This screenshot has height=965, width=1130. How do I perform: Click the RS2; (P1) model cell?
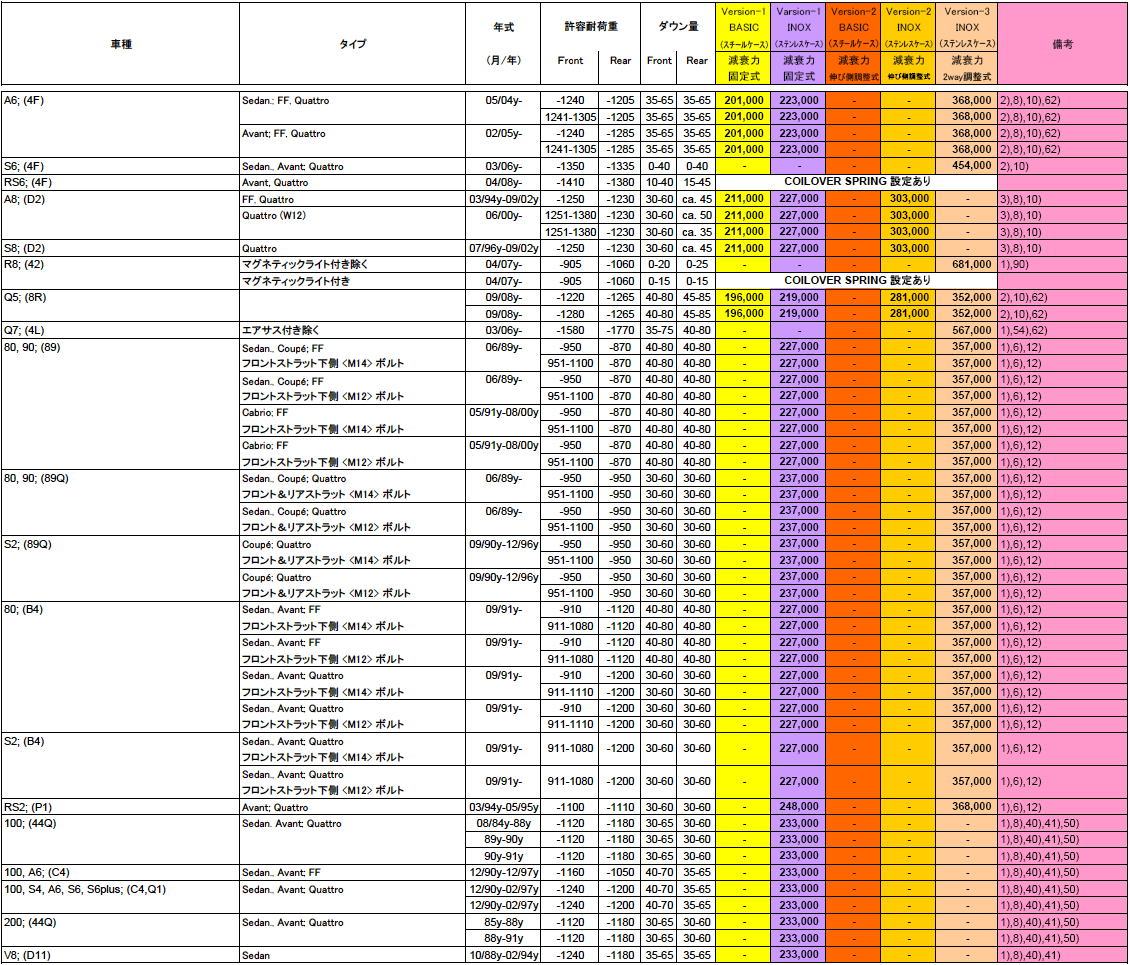click(x=120, y=807)
